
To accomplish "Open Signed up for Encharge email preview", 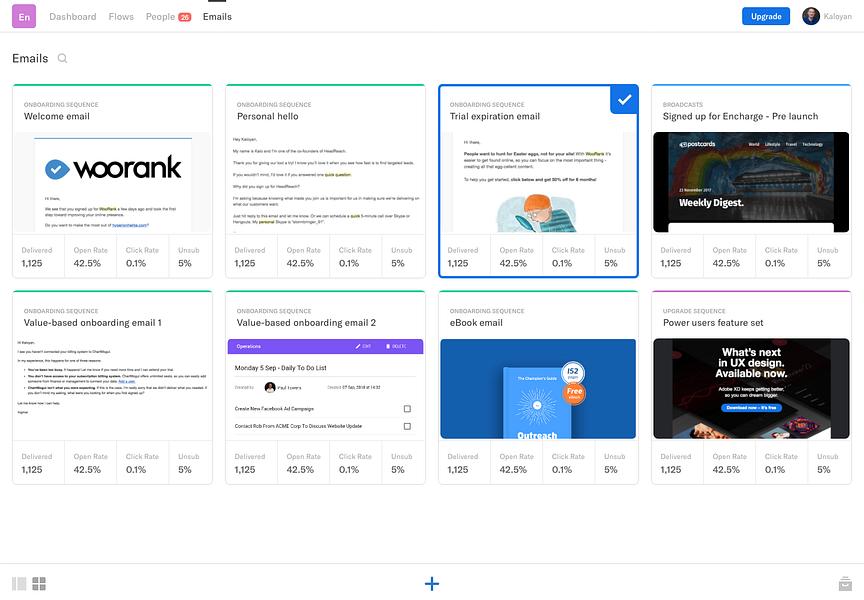I will pos(751,182).
